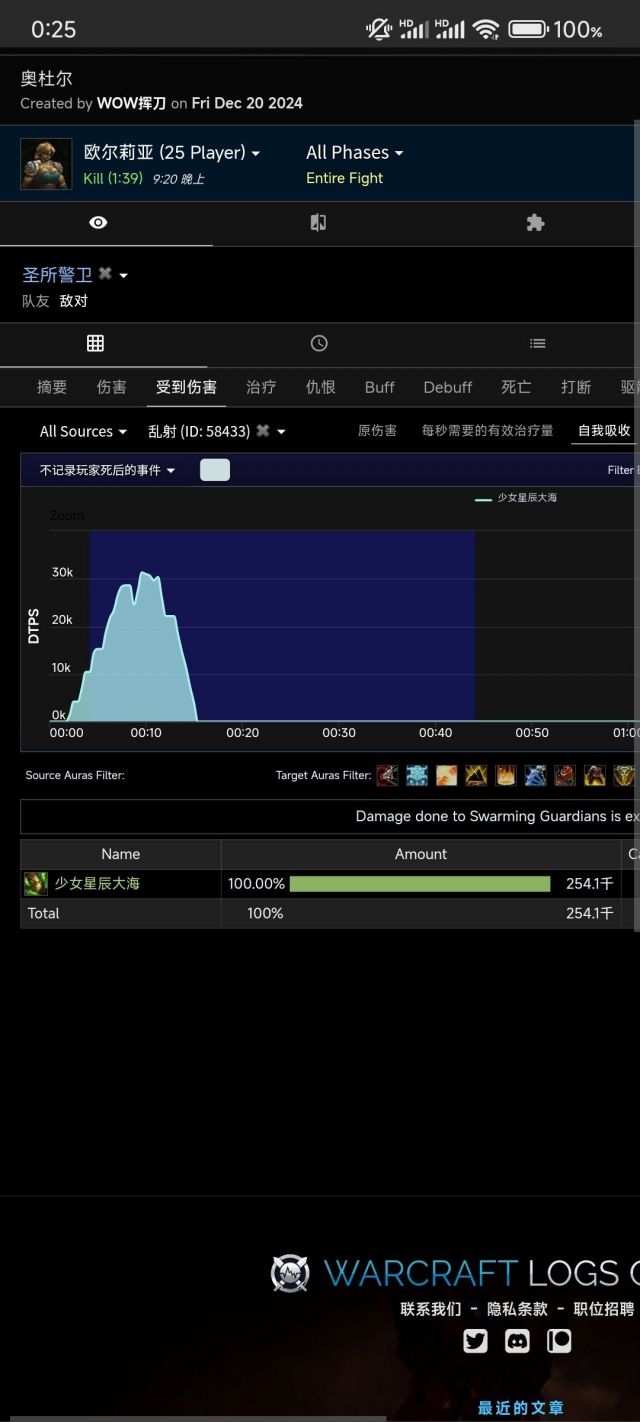Open the All Sources dropdown
Image resolution: width=640 pixels, height=1422 pixels.
[83, 431]
